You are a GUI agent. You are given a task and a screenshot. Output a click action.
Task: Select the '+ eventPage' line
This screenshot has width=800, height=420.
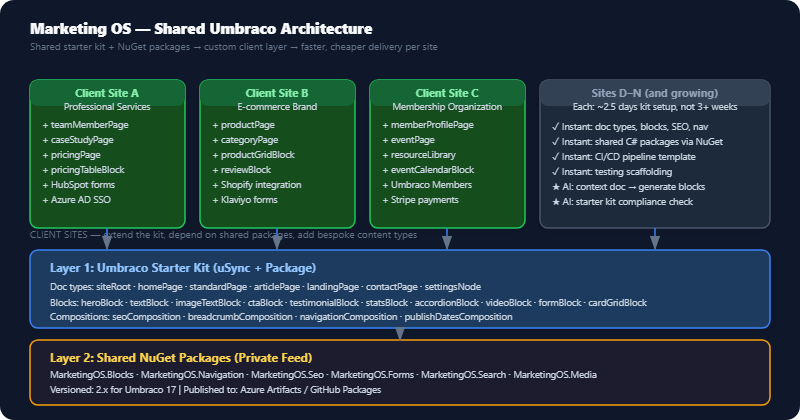point(409,140)
